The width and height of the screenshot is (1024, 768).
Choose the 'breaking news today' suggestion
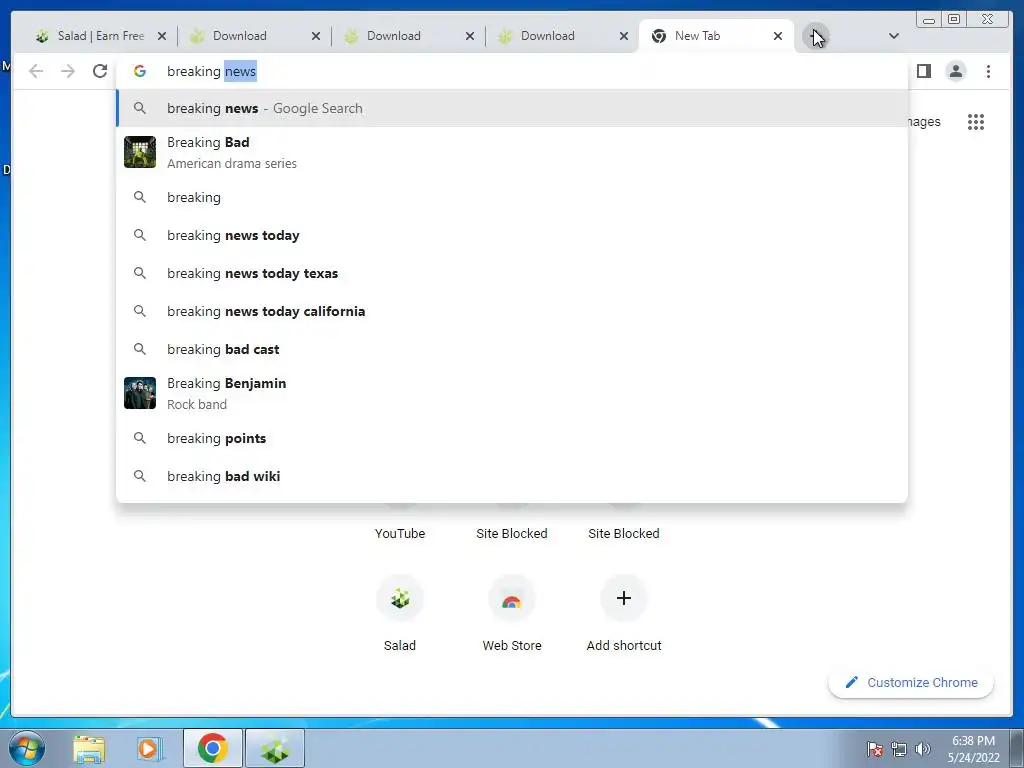coord(512,235)
